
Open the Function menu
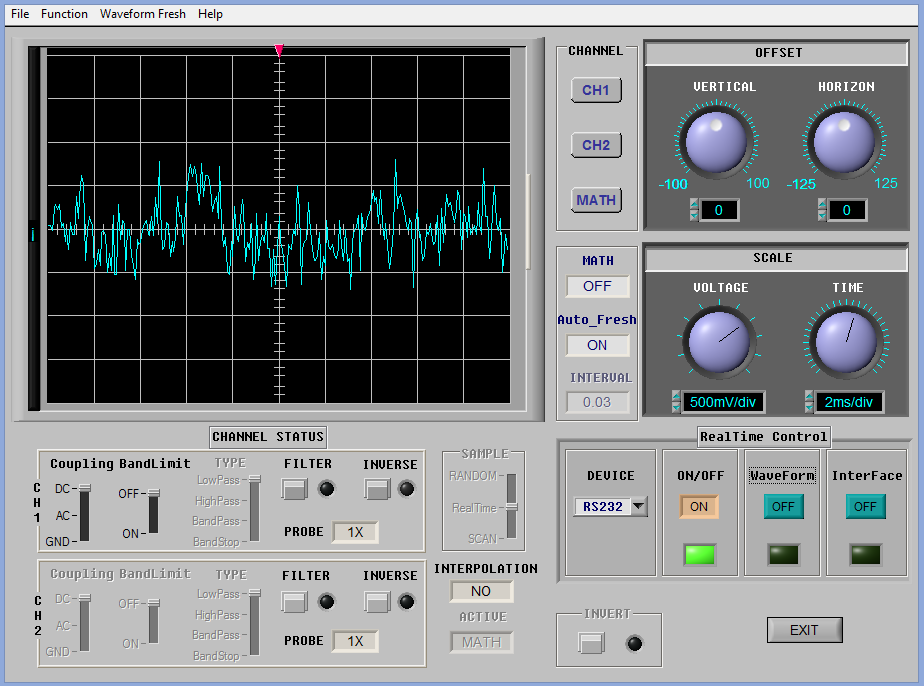[64, 14]
